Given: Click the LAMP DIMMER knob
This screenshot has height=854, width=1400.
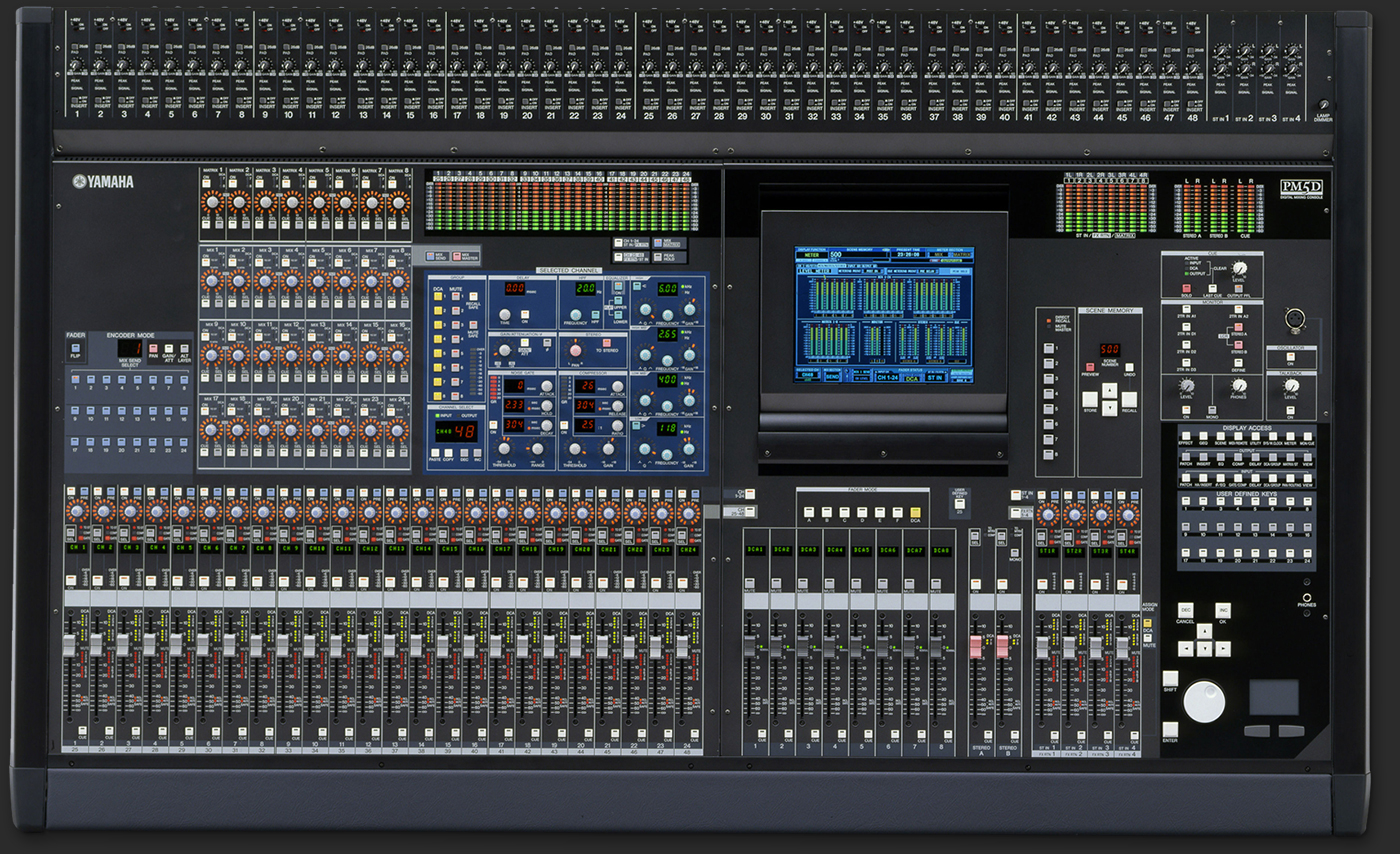Looking at the screenshot, I should (1324, 106).
